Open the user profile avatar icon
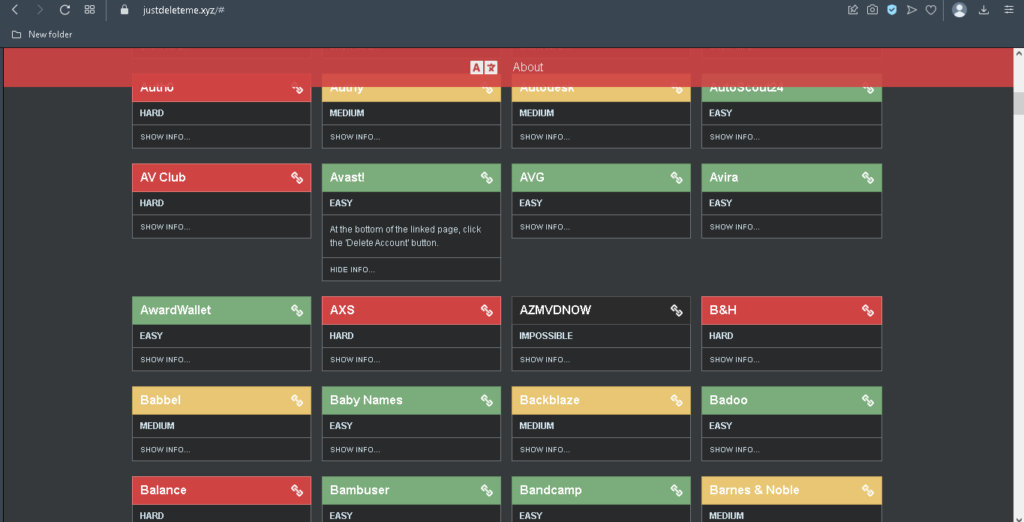 tap(959, 10)
